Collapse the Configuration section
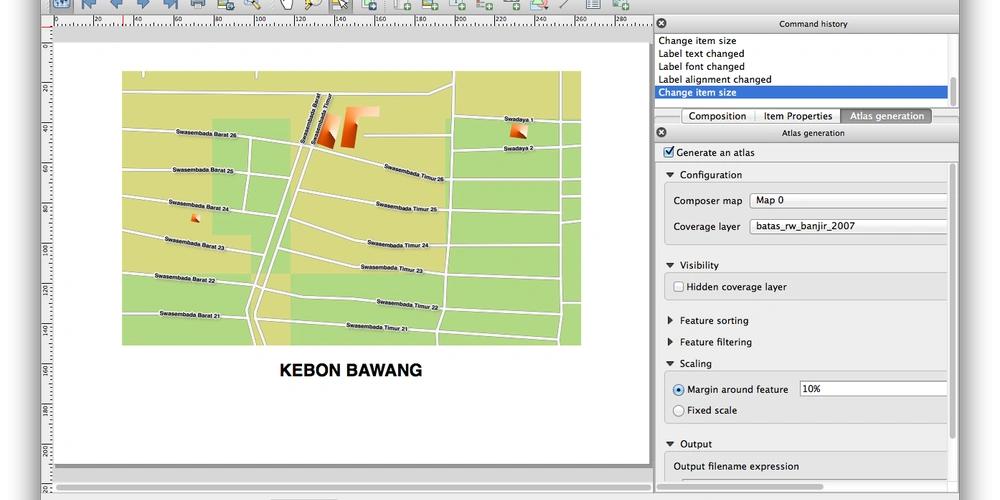The image size is (1000, 500). (670, 175)
